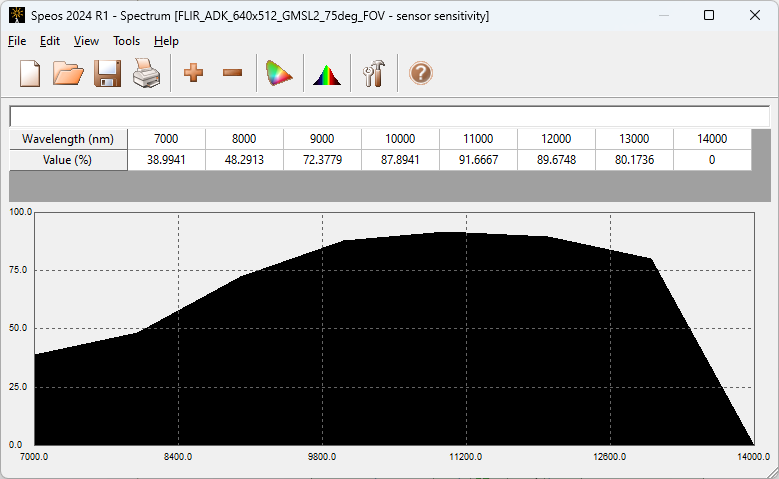Click the New file icon
This screenshot has width=779, height=479.
pyautogui.click(x=30, y=74)
